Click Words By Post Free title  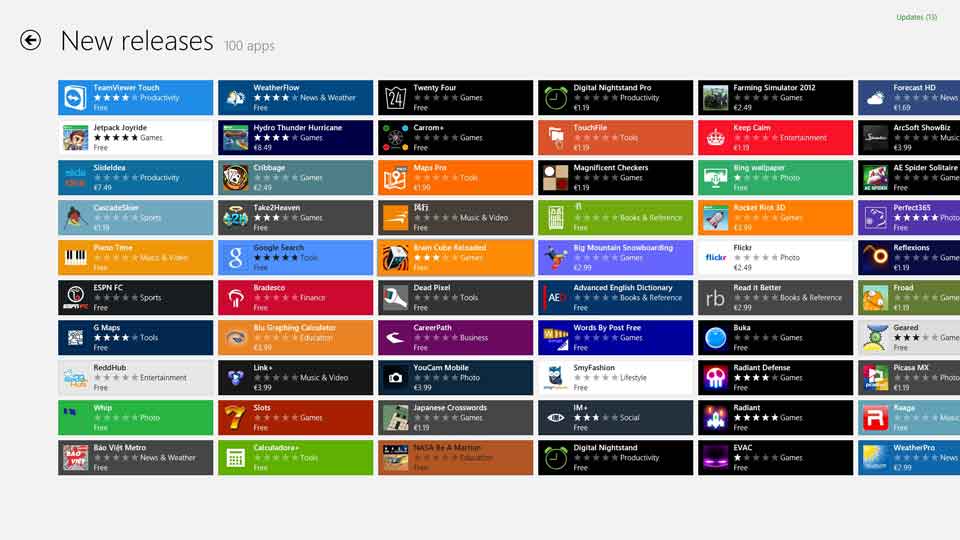[607, 328]
